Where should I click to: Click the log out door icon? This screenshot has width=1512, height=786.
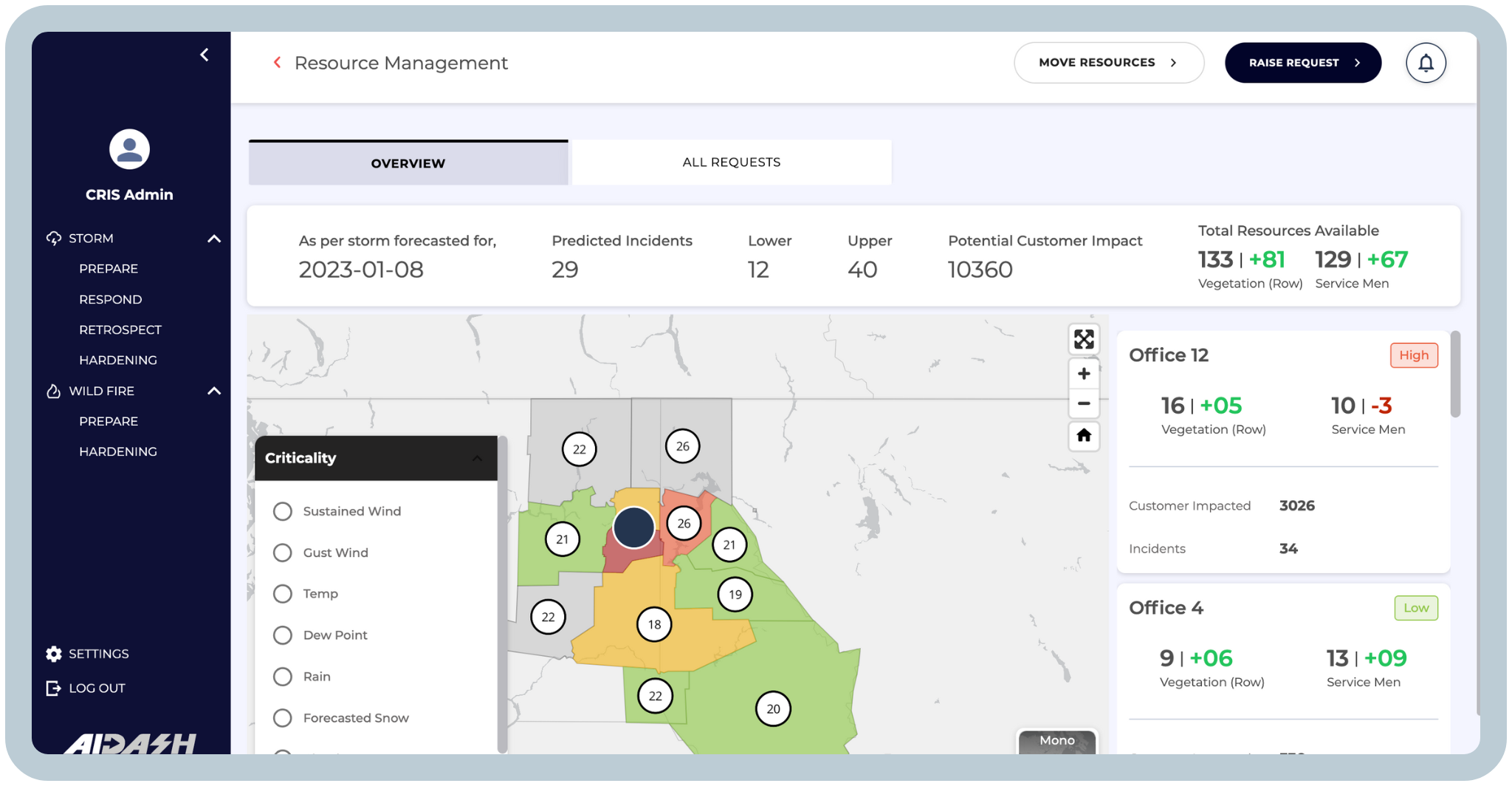(x=53, y=688)
